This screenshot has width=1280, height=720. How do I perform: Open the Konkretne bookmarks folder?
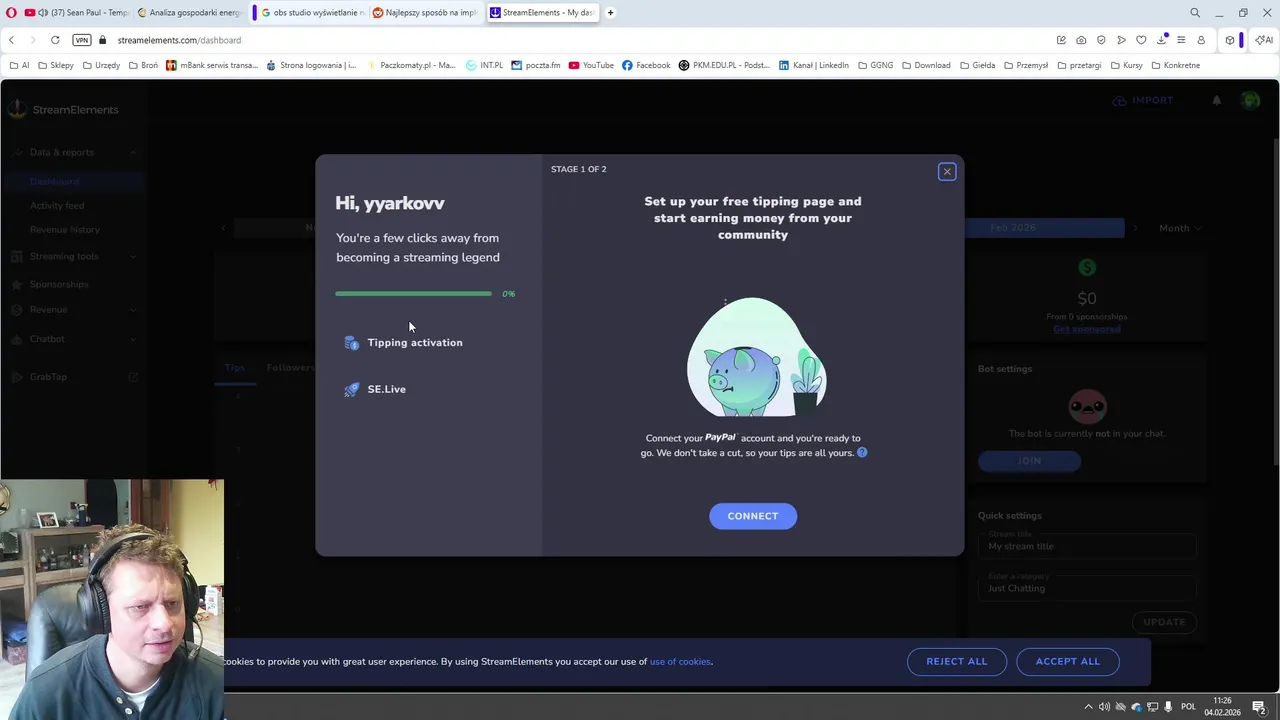click(x=1175, y=65)
